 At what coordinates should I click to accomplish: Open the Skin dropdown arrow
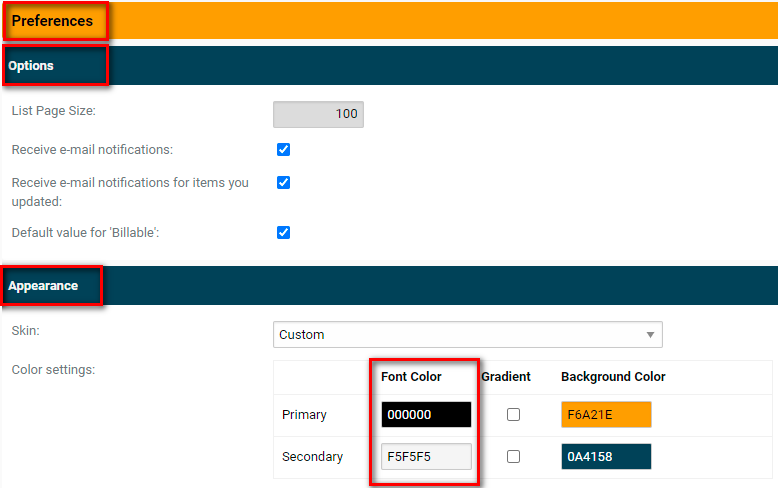click(x=650, y=335)
